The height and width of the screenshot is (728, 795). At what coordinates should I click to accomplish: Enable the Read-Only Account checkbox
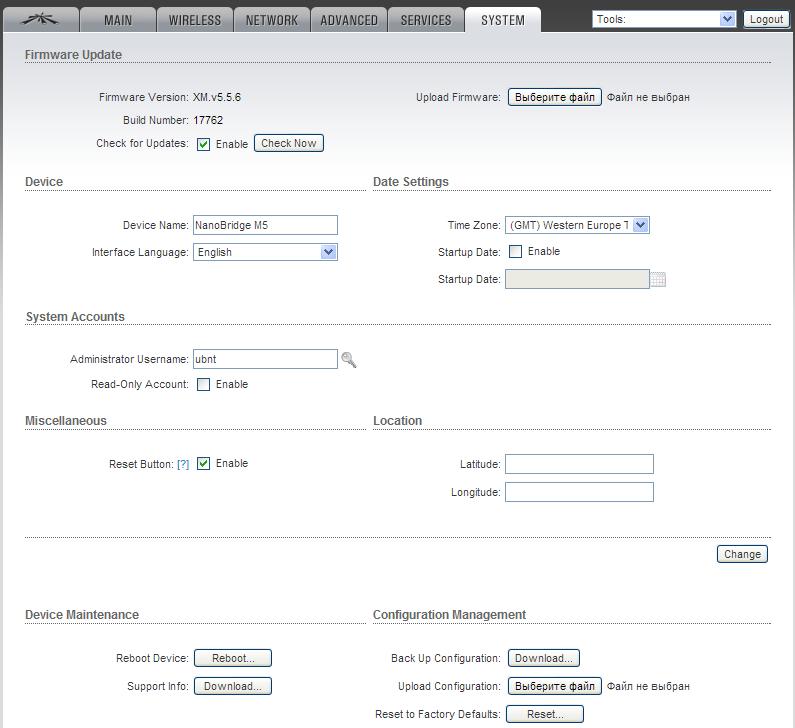204,385
